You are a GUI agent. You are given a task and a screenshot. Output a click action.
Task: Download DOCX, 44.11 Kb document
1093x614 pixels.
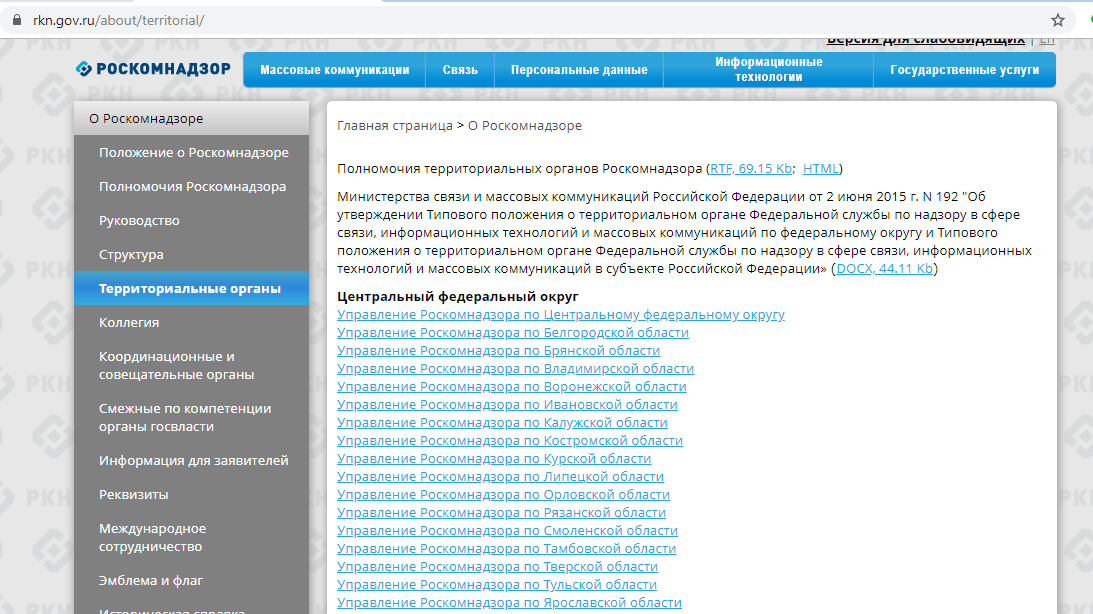884,268
